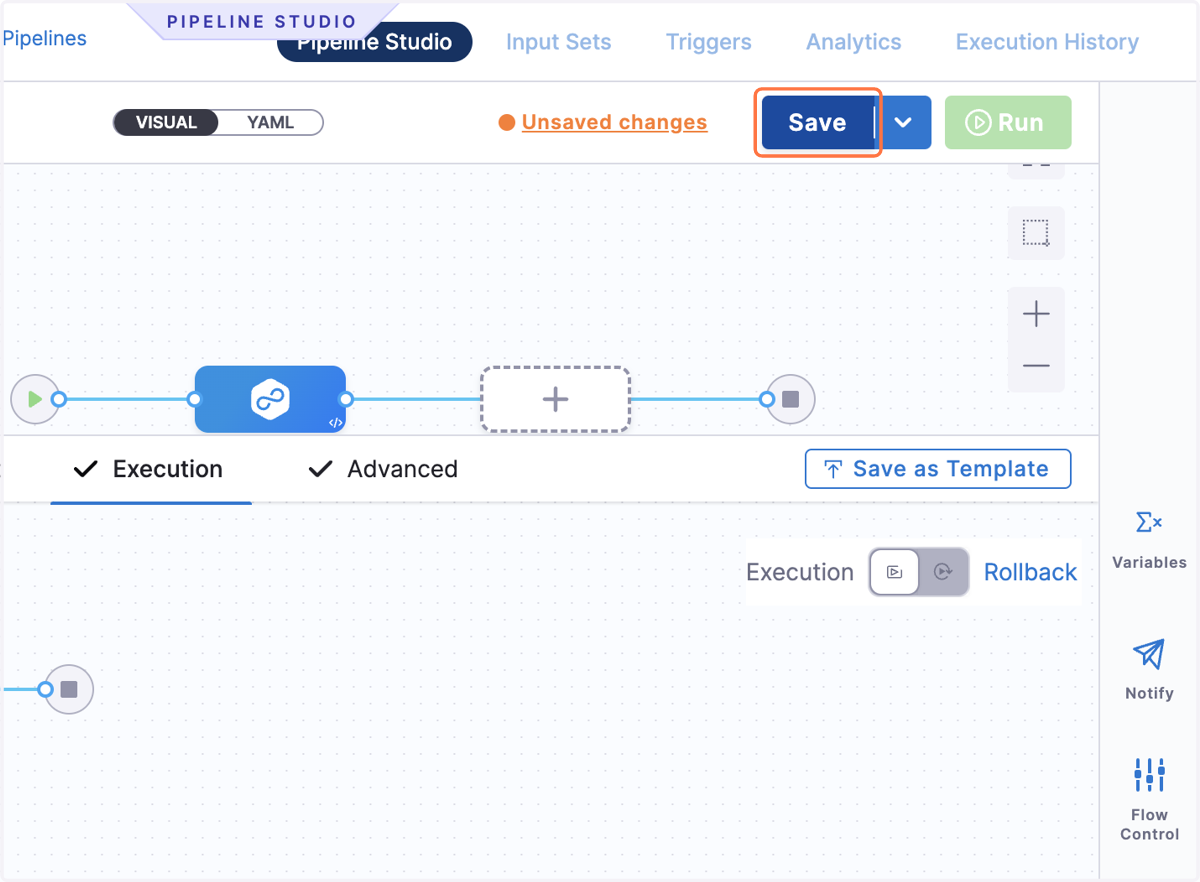Switch to the Analytics tab

coord(854,42)
